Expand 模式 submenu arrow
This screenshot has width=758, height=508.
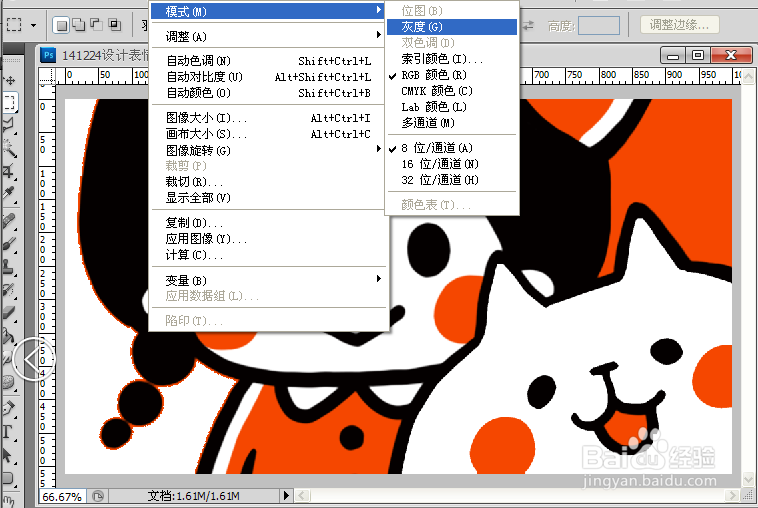pyautogui.click(x=379, y=10)
